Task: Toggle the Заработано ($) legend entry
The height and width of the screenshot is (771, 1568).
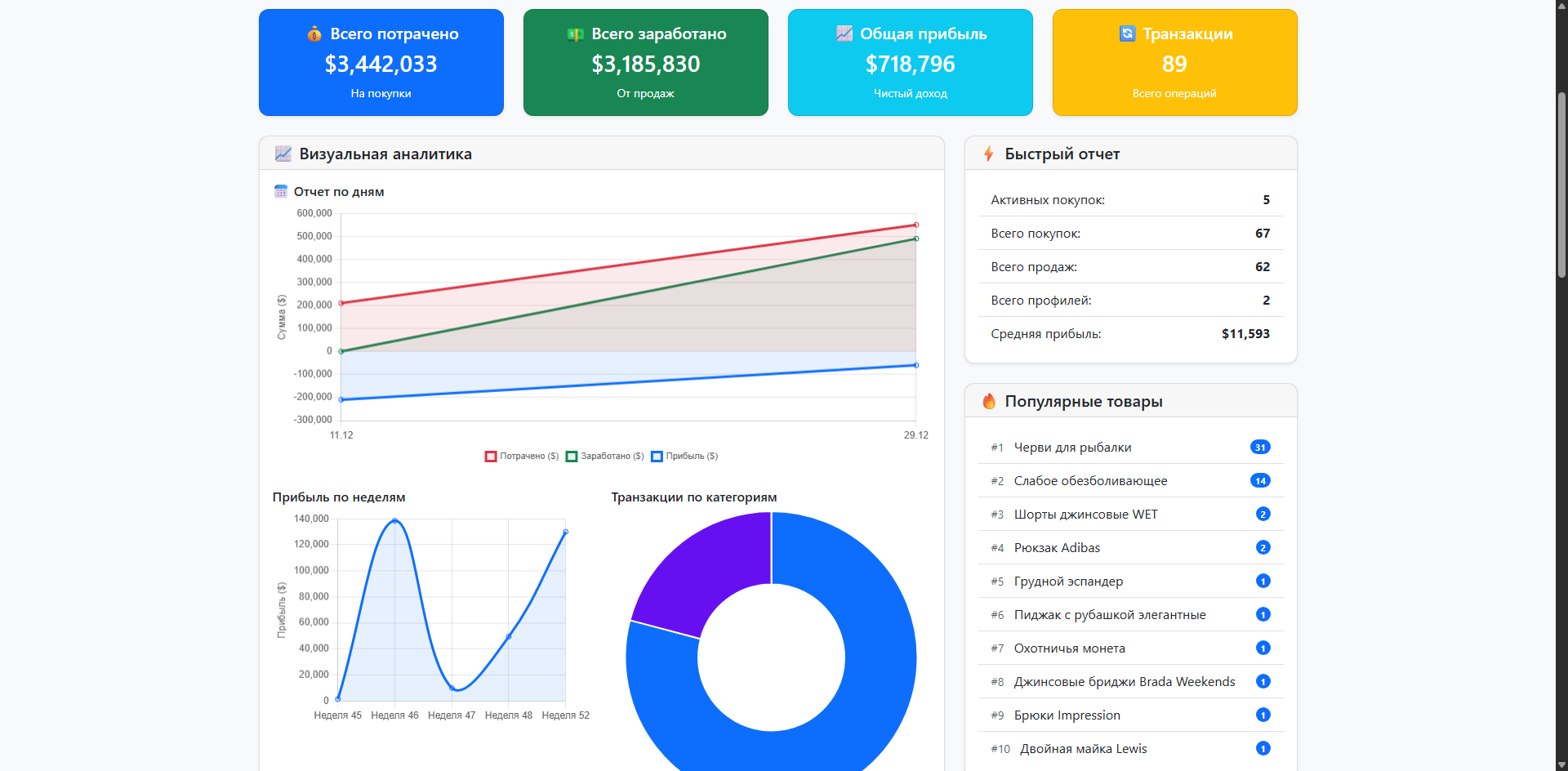Action: (x=605, y=457)
